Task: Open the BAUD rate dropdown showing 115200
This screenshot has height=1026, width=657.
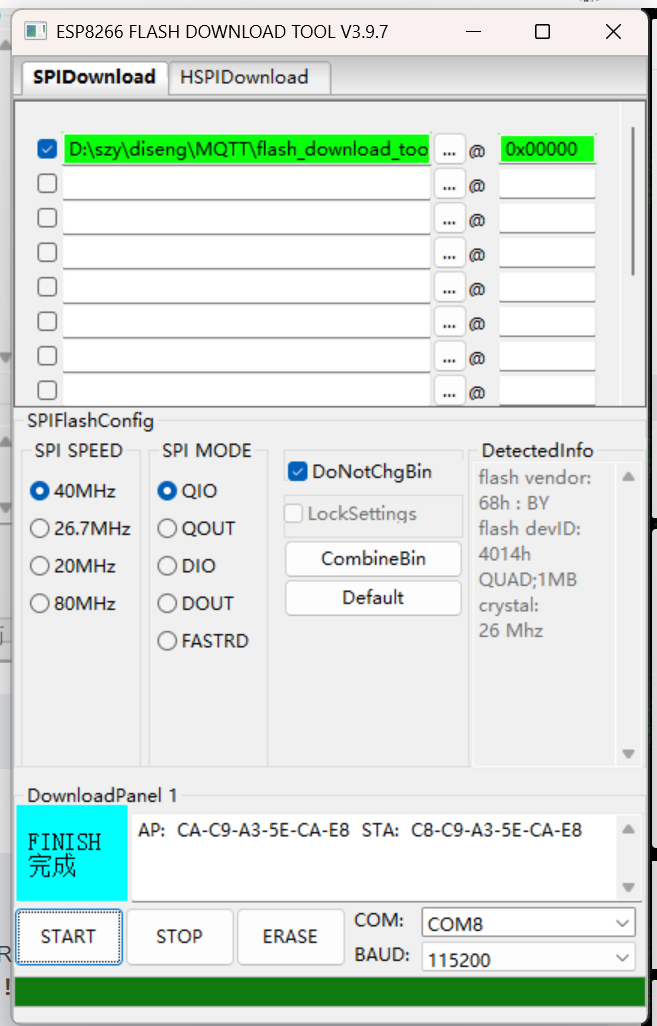Action: tap(528, 959)
